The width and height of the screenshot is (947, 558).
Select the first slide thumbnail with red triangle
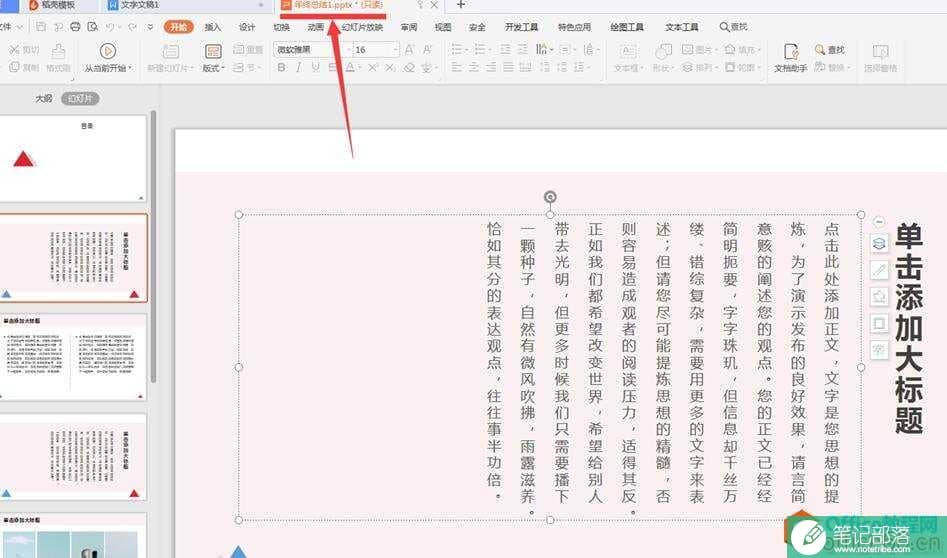73,158
